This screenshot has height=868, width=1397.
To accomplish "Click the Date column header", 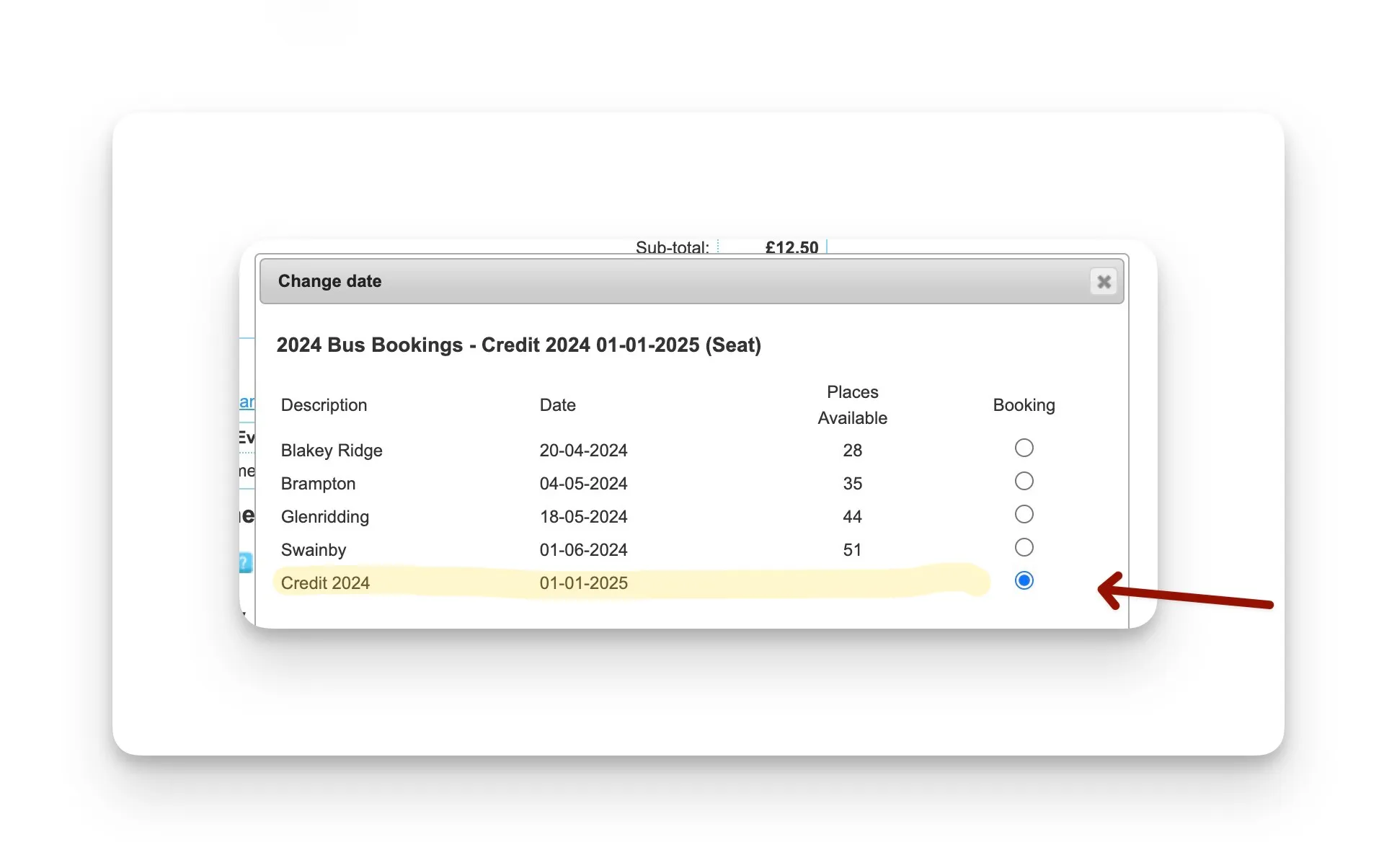I will (557, 405).
